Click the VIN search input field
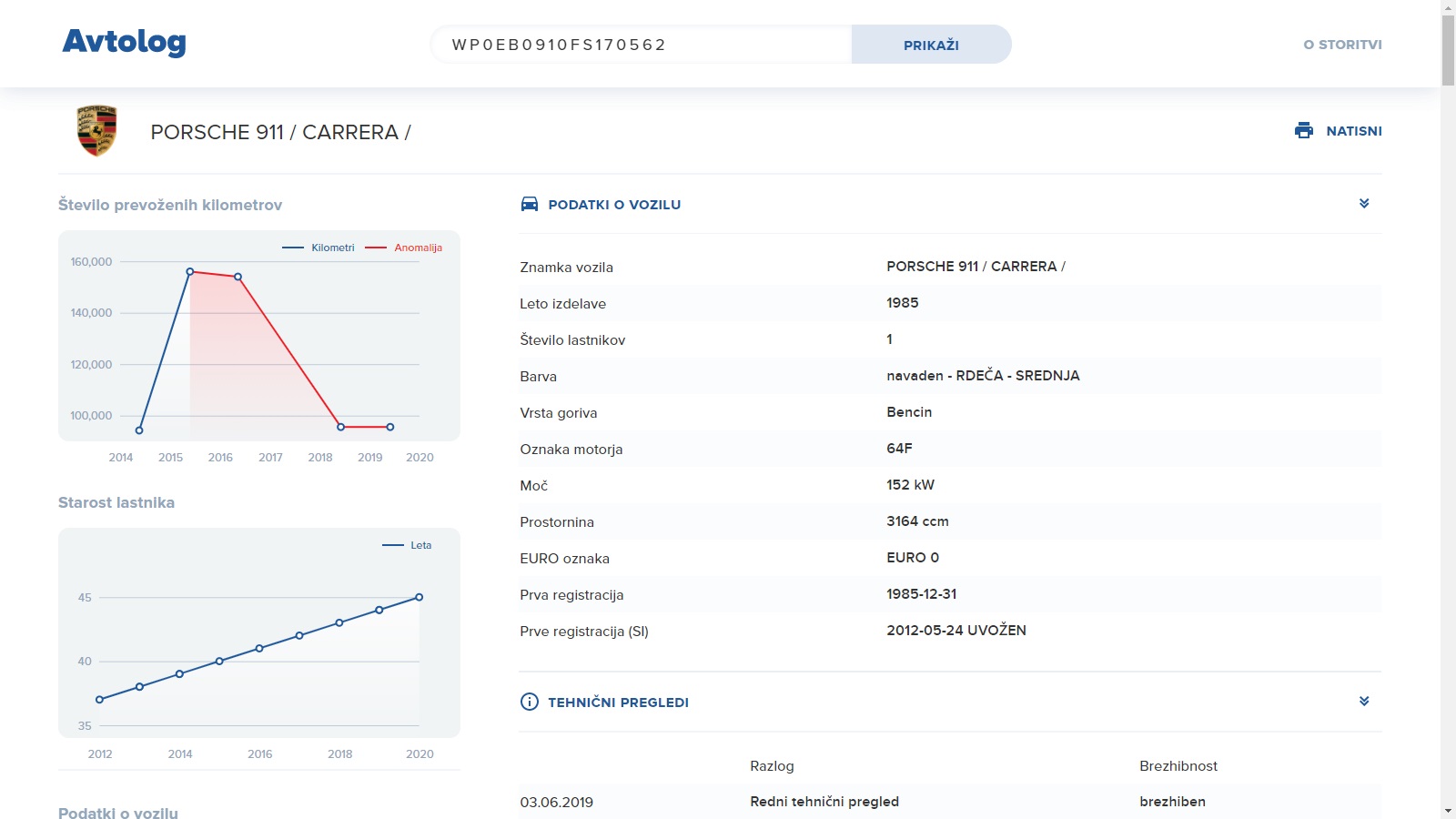This screenshot has height=819, width=1456. click(641, 45)
